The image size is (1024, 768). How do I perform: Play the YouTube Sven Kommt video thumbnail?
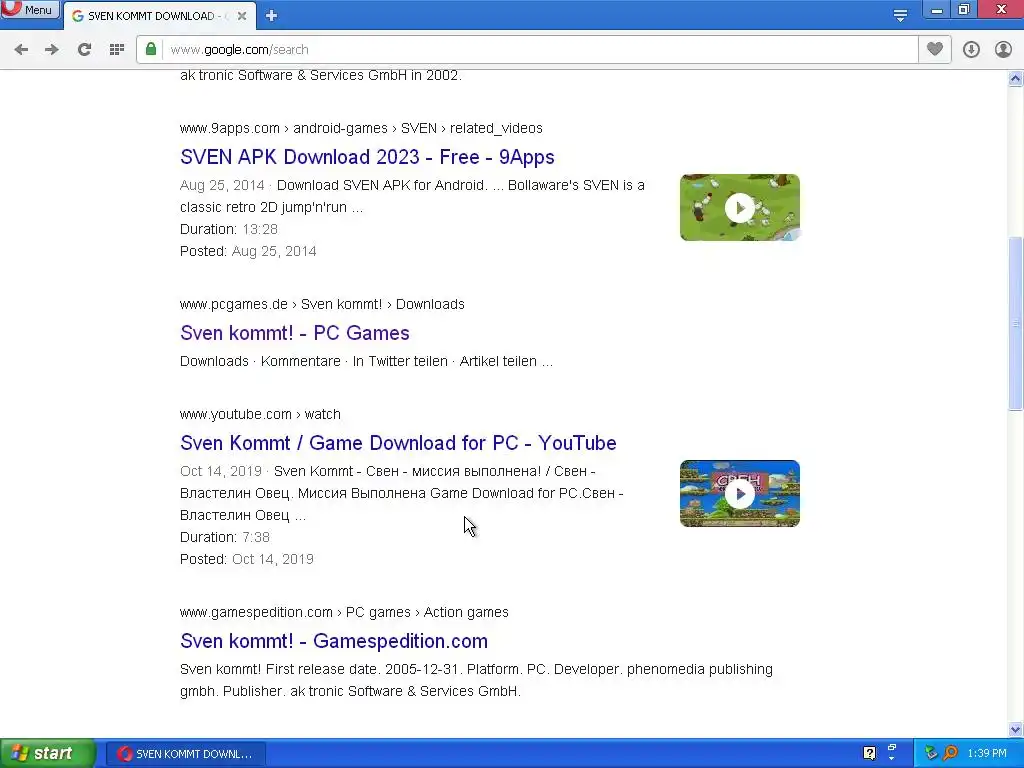[740, 494]
